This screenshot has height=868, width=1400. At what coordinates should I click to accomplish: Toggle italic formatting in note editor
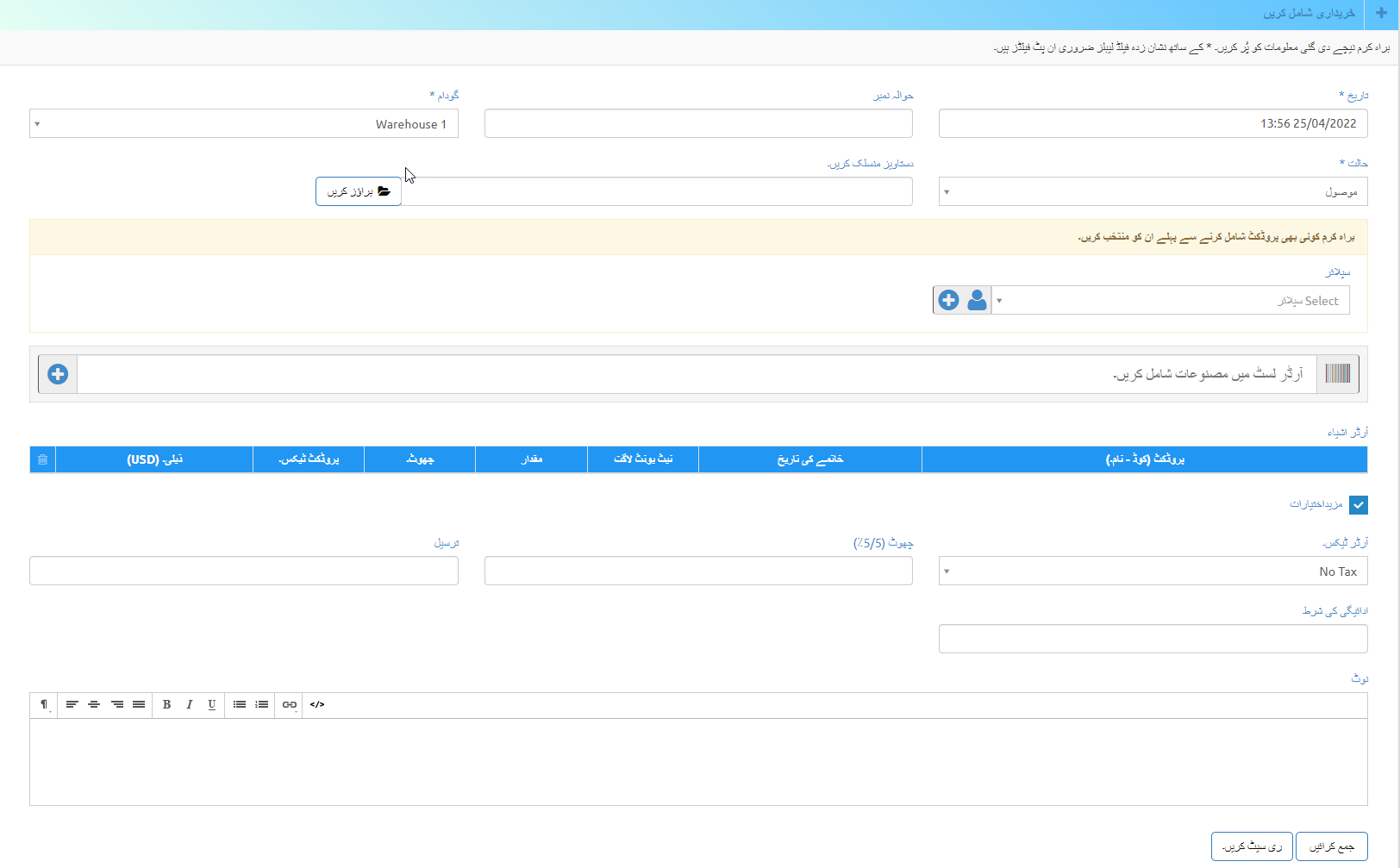pyautogui.click(x=189, y=704)
